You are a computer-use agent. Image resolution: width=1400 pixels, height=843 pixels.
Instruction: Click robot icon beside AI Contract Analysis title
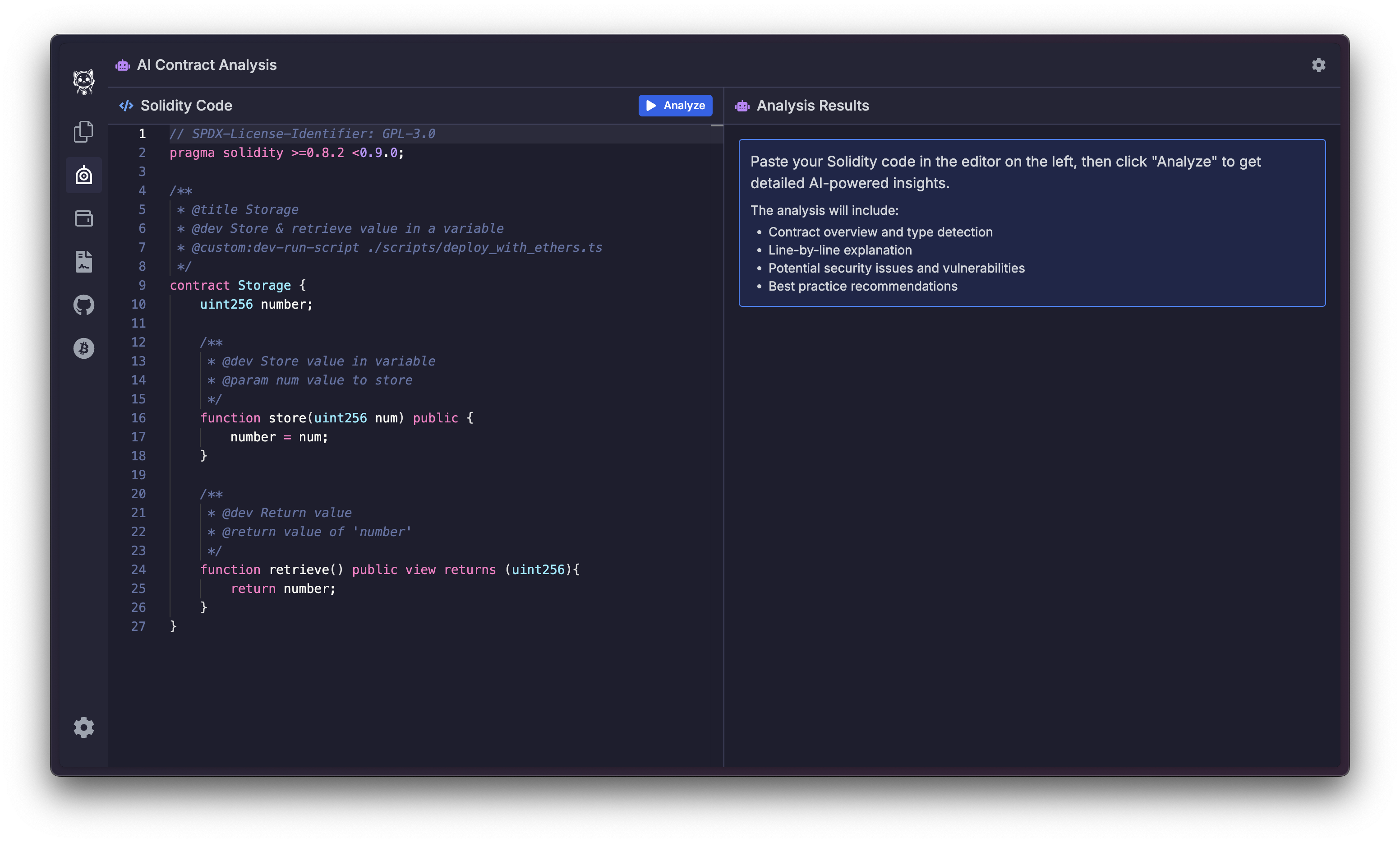(123, 65)
